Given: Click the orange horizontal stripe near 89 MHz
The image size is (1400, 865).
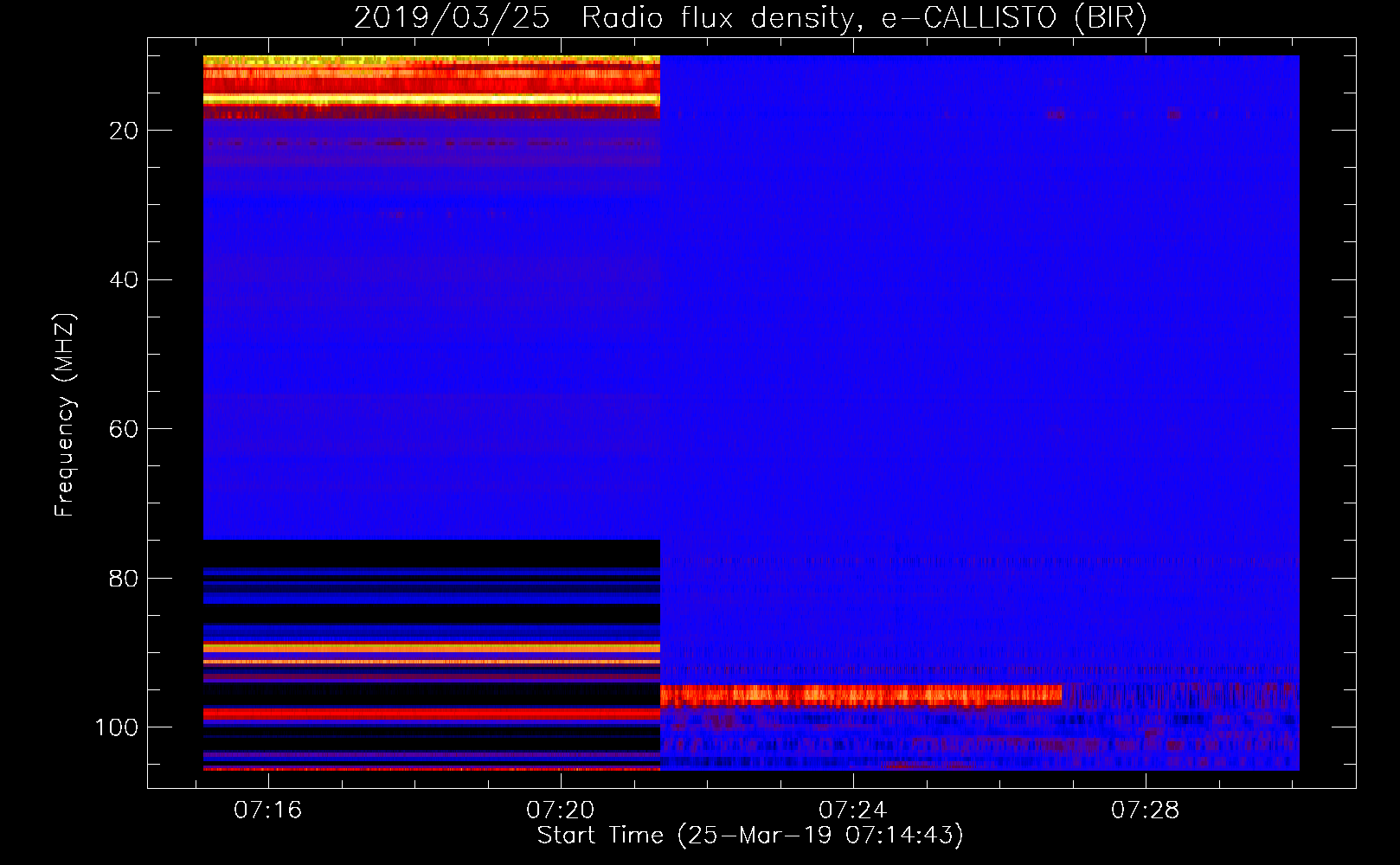Looking at the screenshot, I should tap(432, 647).
